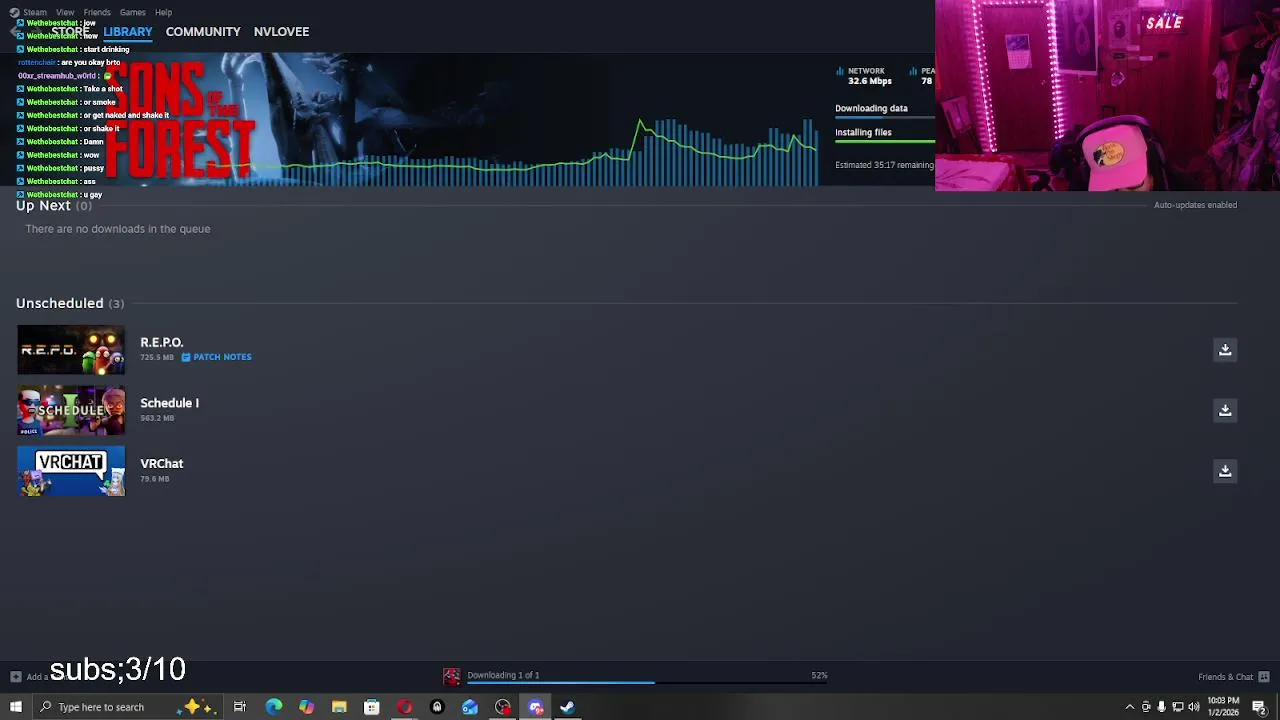
Task: Open the volume control in tray
Action: point(1194,707)
